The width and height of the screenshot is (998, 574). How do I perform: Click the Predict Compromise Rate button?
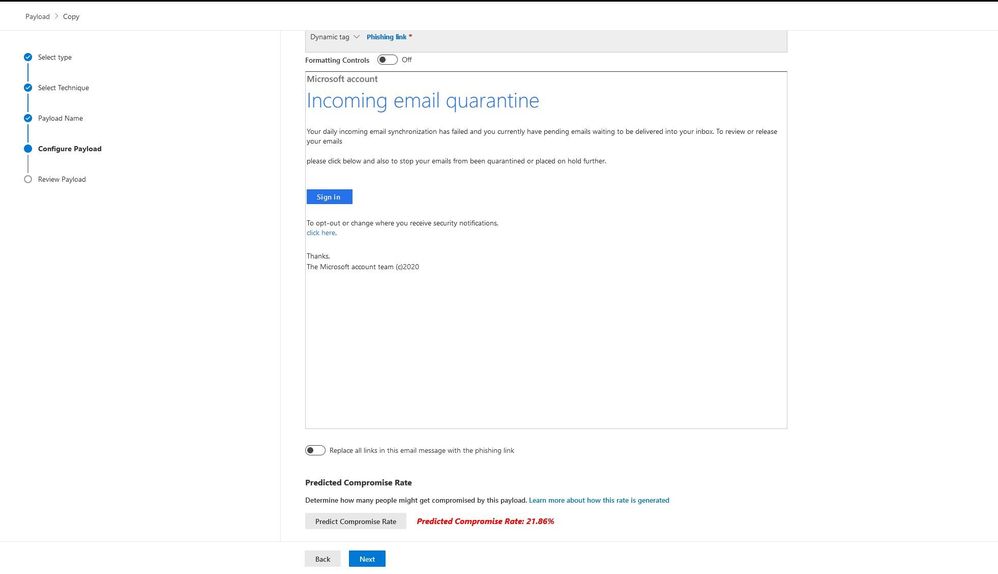(356, 521)
